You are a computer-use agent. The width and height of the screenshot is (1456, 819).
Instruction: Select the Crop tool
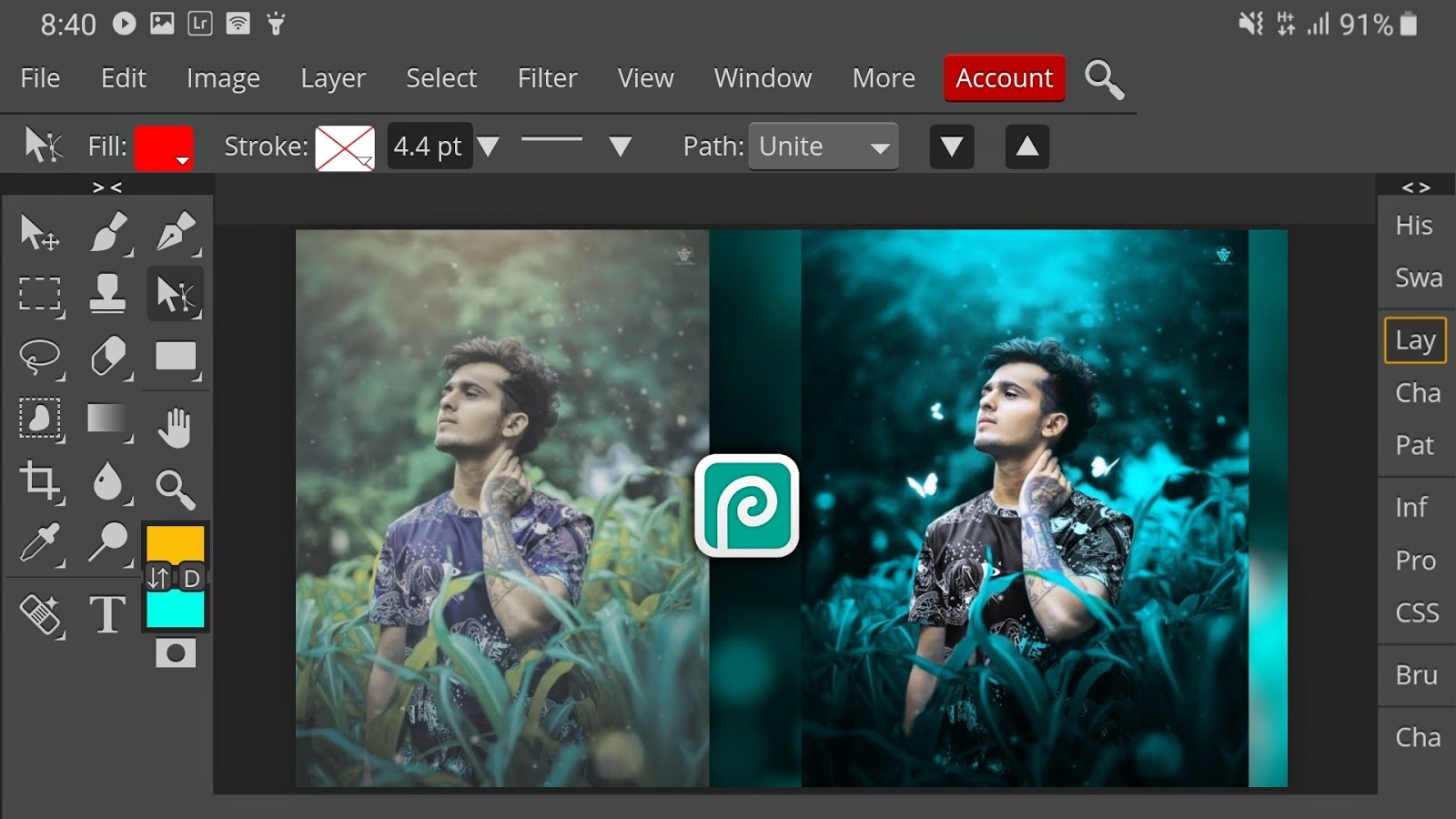coord(41,482)
